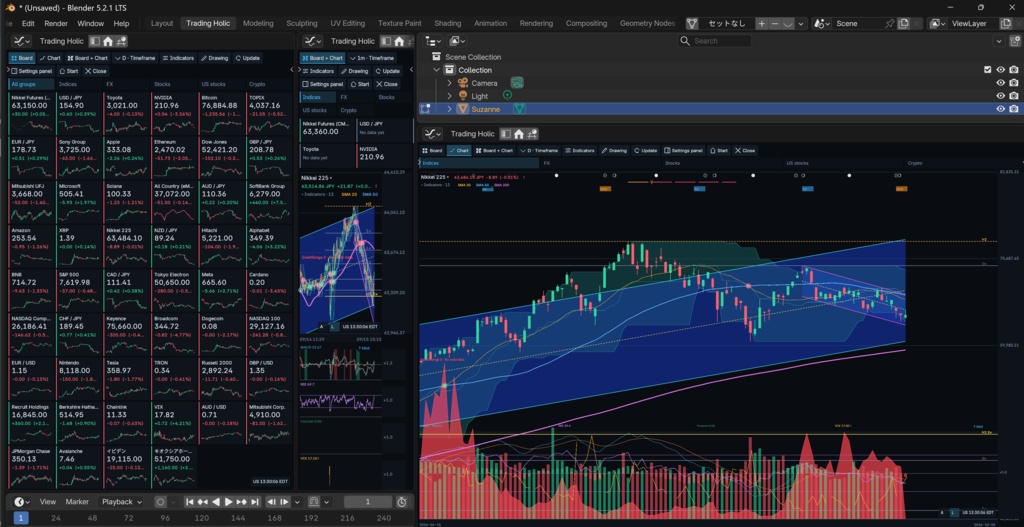The width and height of the screenshot is (1024, 527).
Task: Click the Blender logo in the title bar
Action: 8,7
